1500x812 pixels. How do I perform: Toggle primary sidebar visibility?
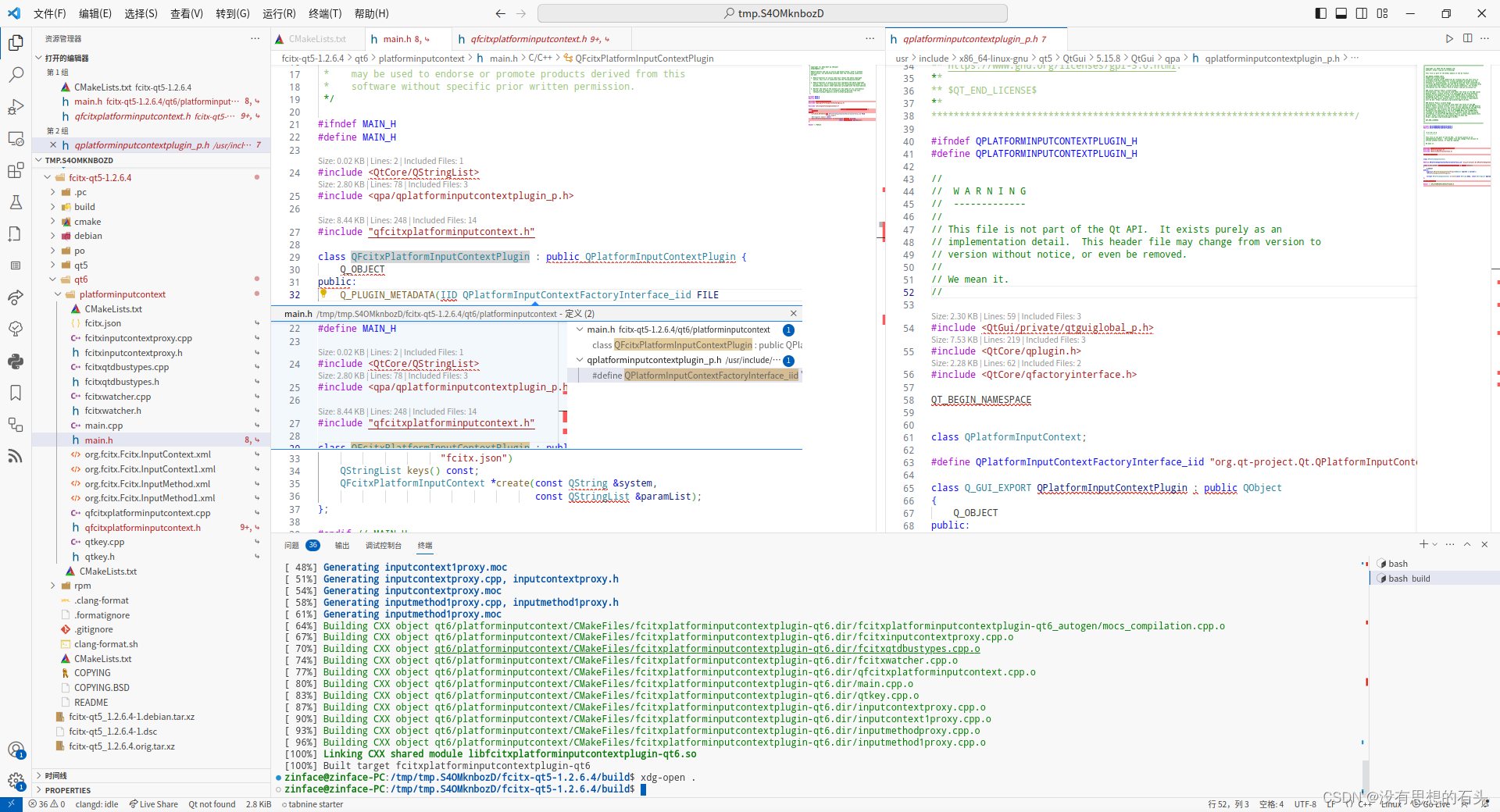(1320, 13)
